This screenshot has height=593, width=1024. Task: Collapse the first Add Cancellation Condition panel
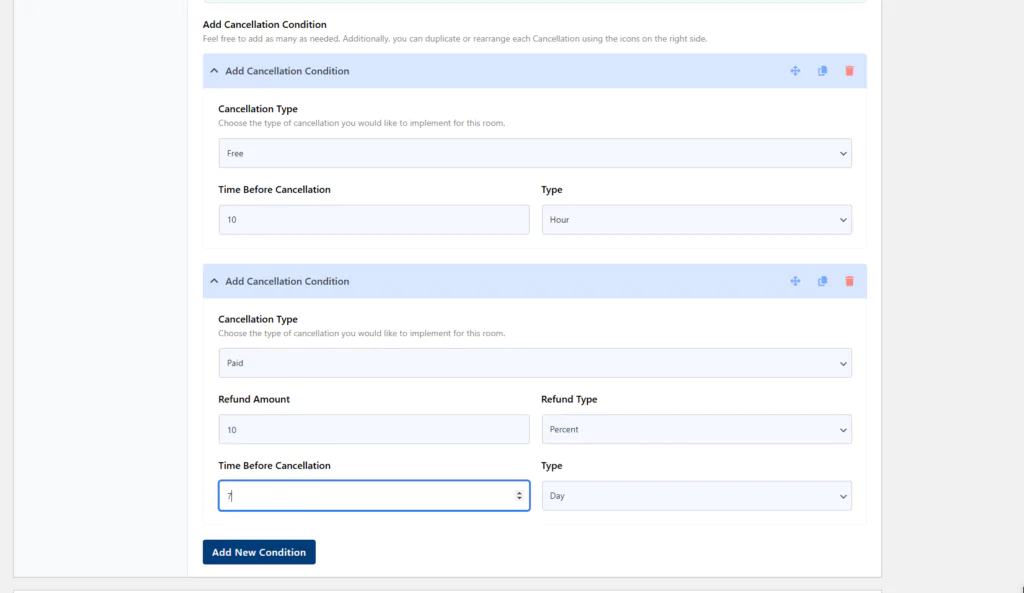(214, 71)
